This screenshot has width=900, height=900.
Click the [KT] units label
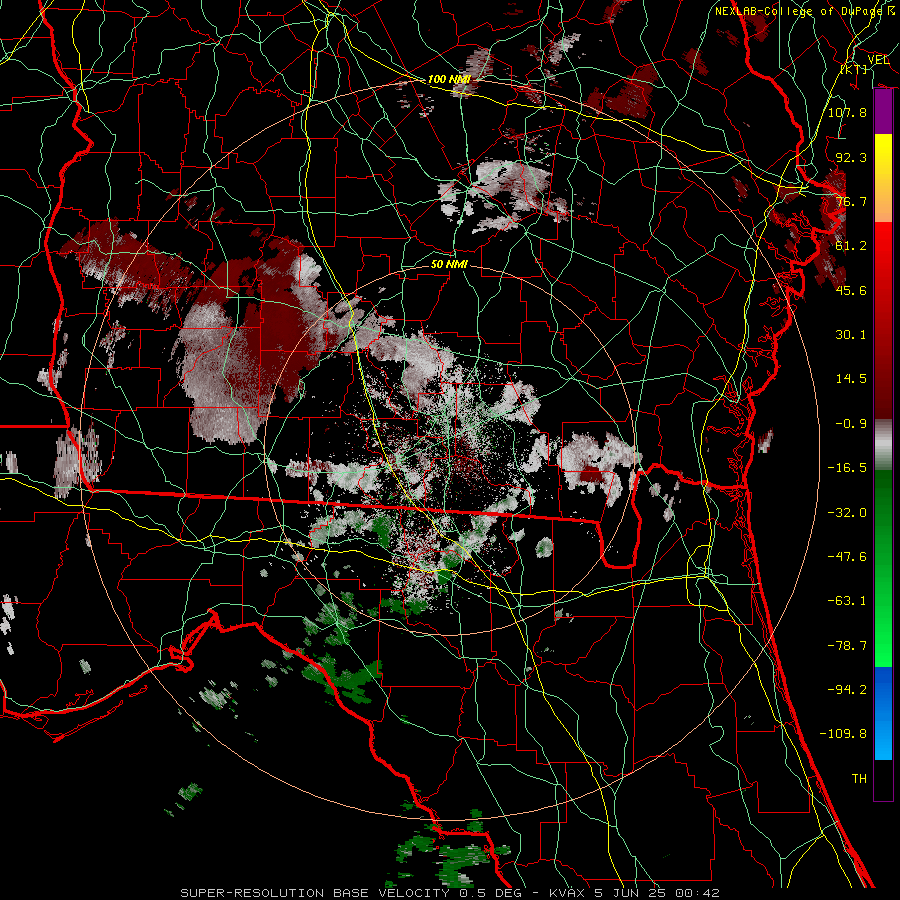854,69
